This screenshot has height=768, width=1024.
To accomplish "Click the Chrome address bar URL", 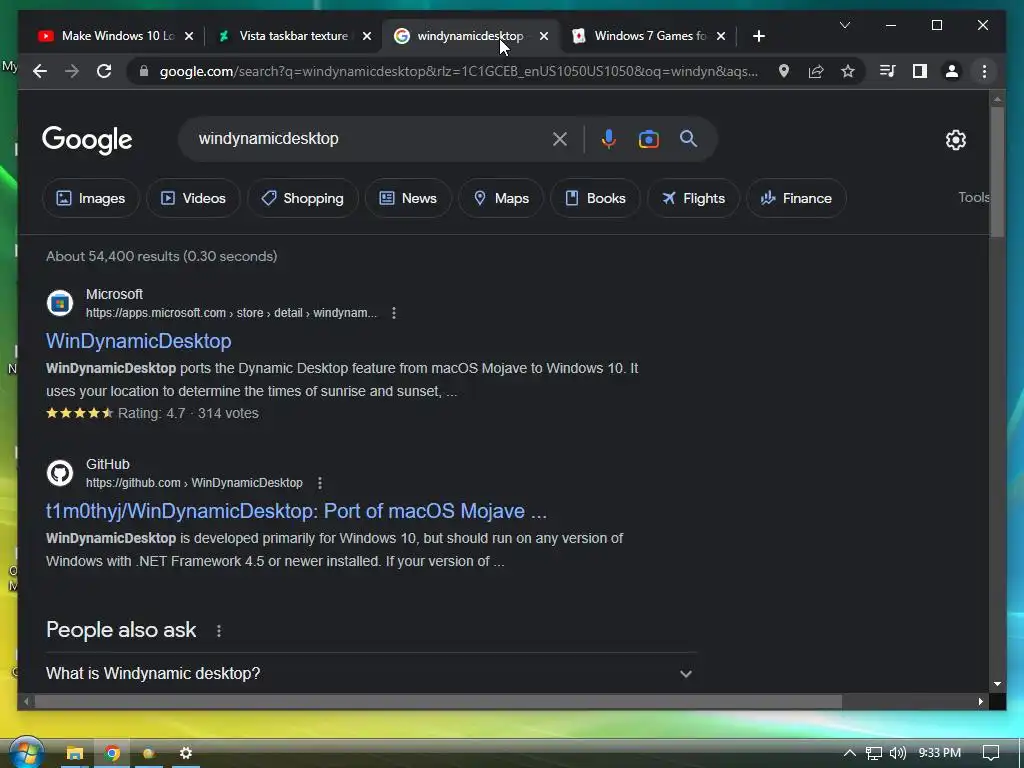I will point(458,71).
